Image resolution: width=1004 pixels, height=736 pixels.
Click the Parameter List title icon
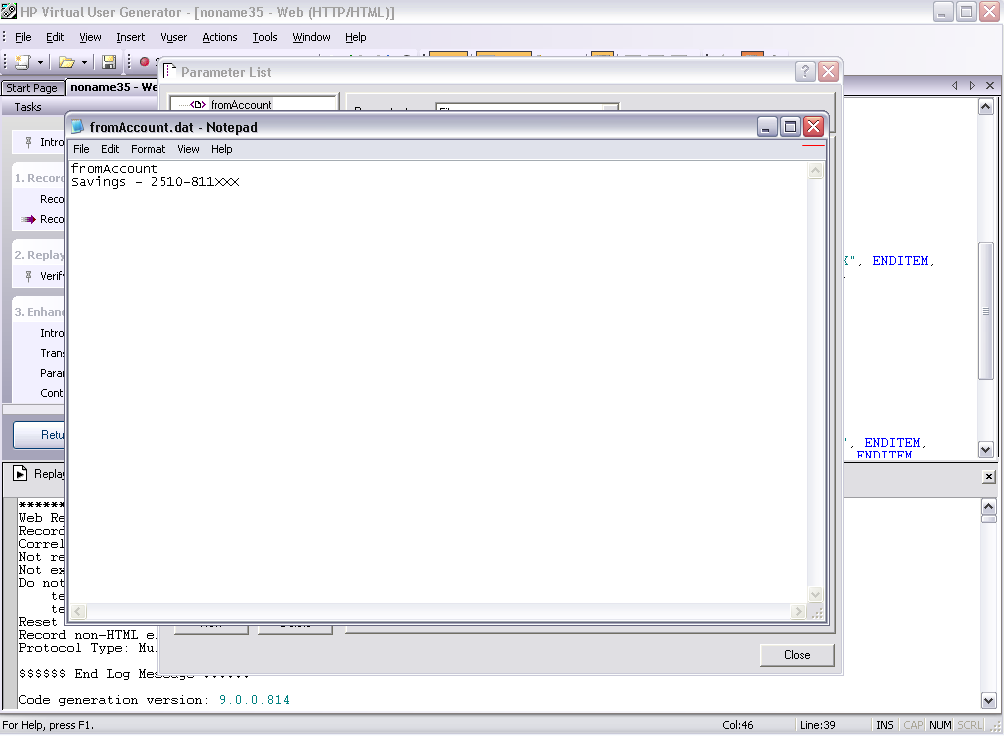coord(169,71)
